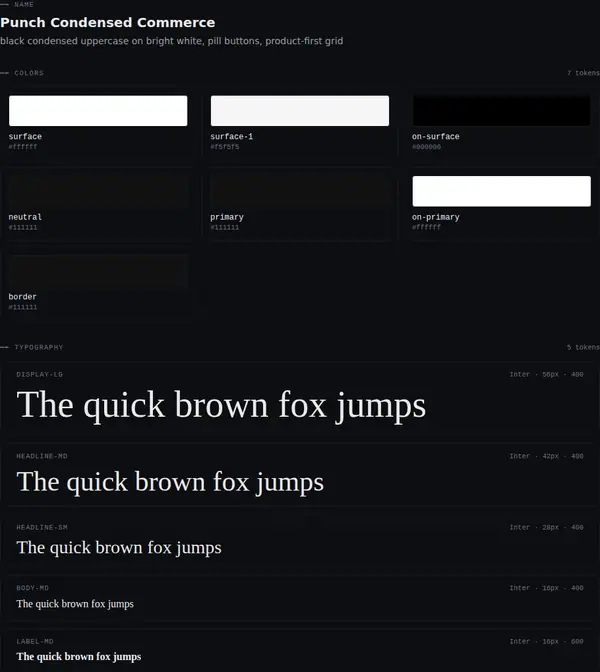Select the primary color swatch
Viewport: 600px width, 672px height.
[x=300, y=191]
